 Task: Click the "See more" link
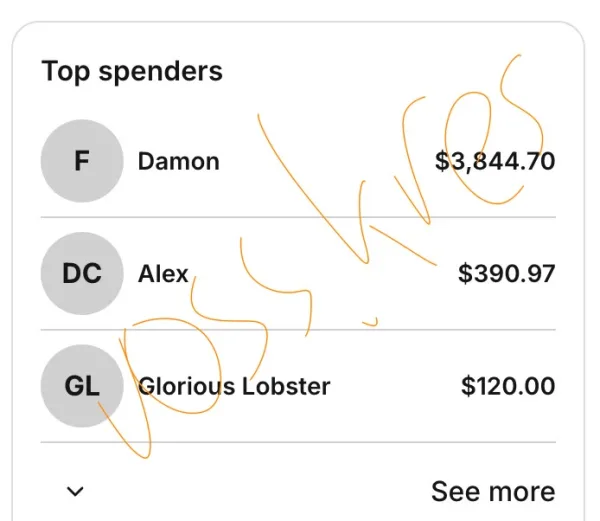pos(492,491)
